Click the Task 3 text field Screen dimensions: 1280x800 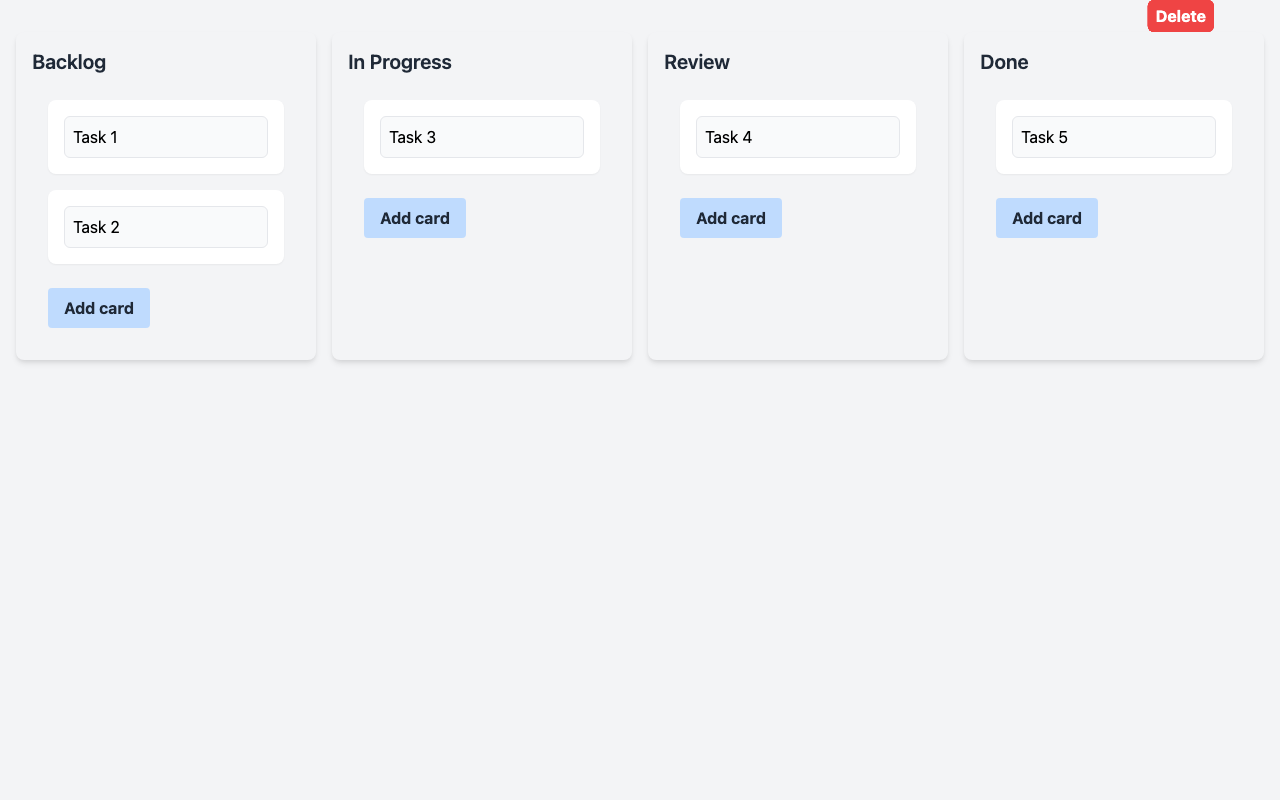point(482,137)
